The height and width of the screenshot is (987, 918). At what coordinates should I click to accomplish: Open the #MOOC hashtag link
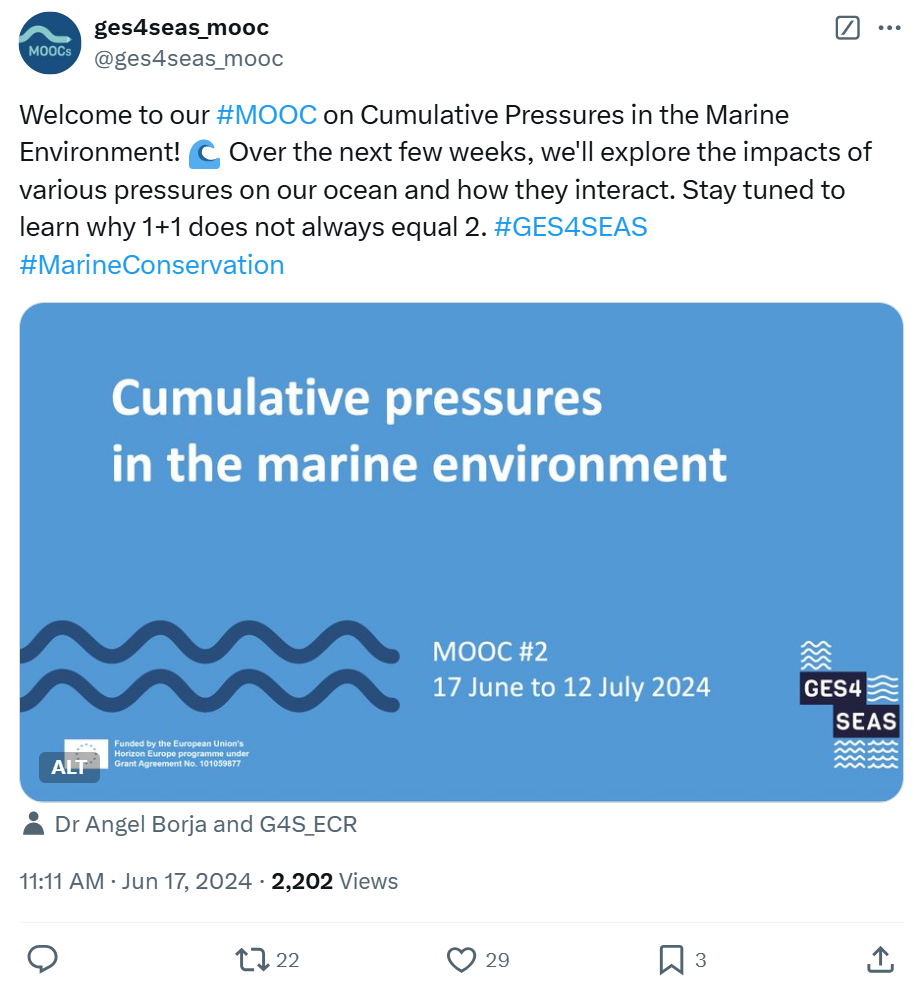pos(266,115)
